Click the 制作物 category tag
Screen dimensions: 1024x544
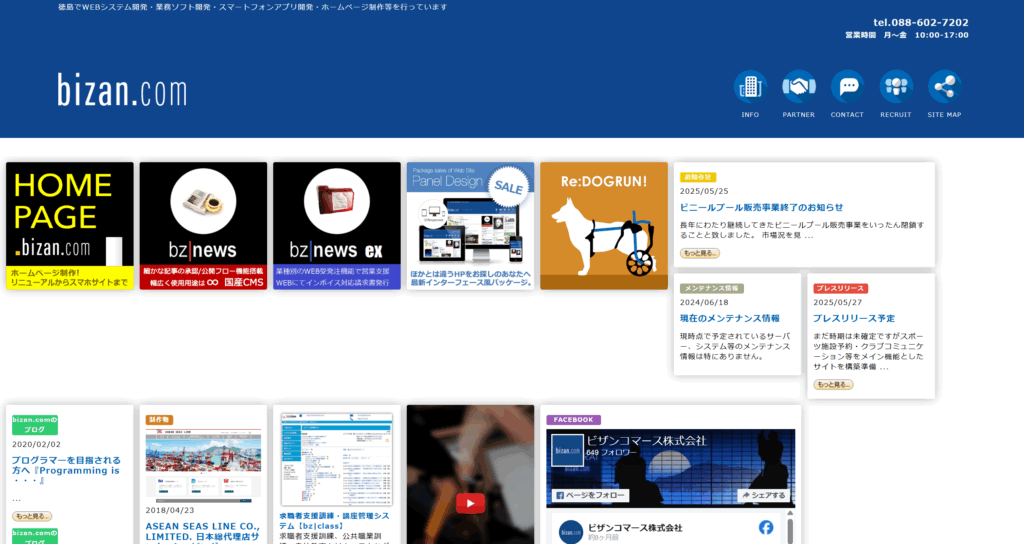(x=159, y=420)
